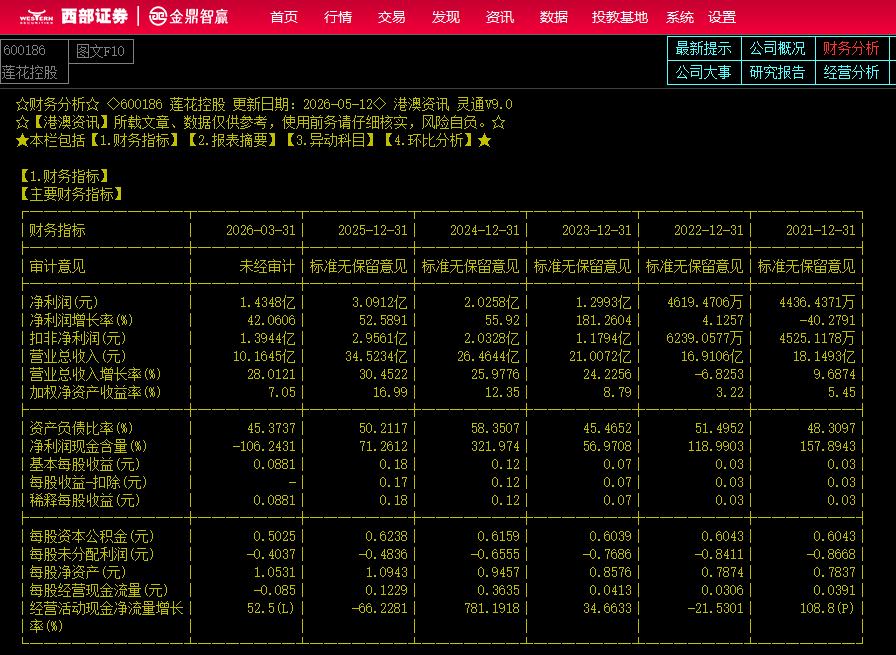Click the 2024-12-31 column header

485,230
